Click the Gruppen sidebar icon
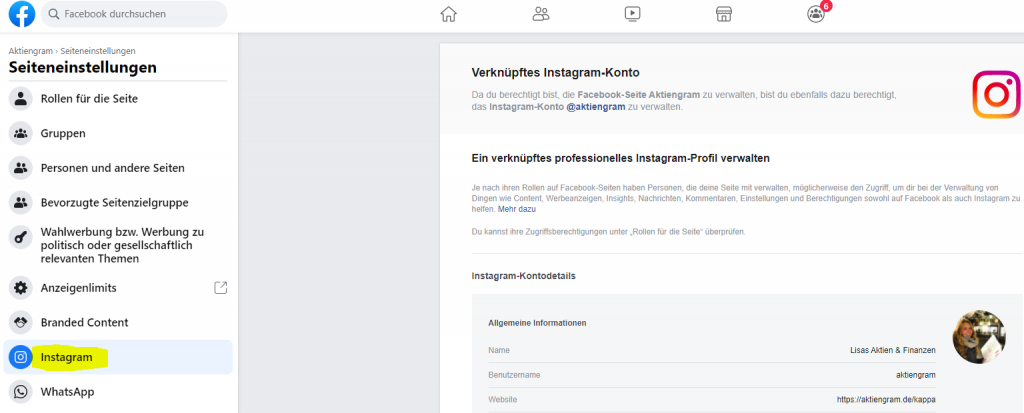1024x413 pixels. click(x=21, y=133)
